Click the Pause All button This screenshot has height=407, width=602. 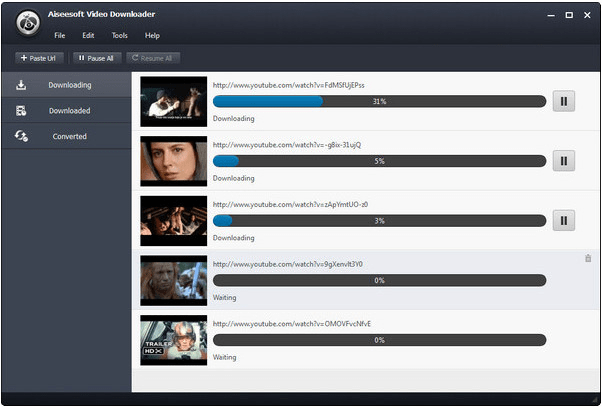[x=97, y=58]
